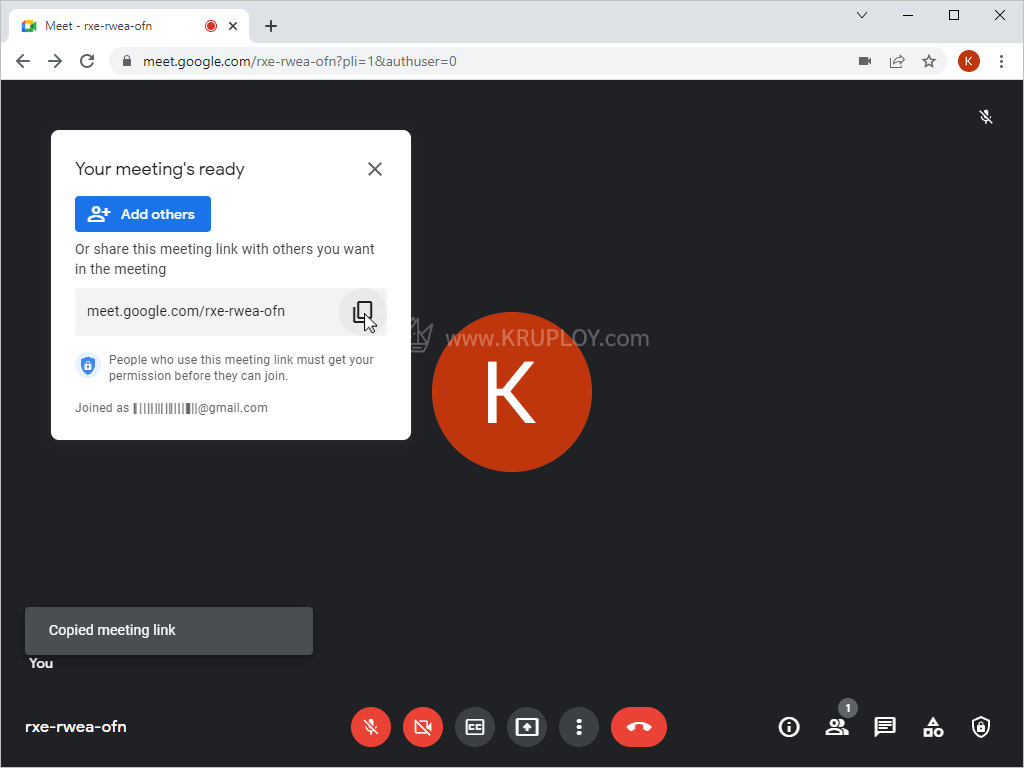The image size is (1024, 768).
Task: Maximize the Chrome window
Action: click(953, 15)
